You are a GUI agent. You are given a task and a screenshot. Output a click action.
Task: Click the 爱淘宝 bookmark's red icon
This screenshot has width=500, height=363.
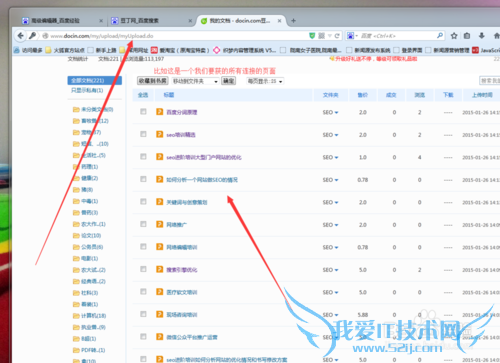[154, 50]
